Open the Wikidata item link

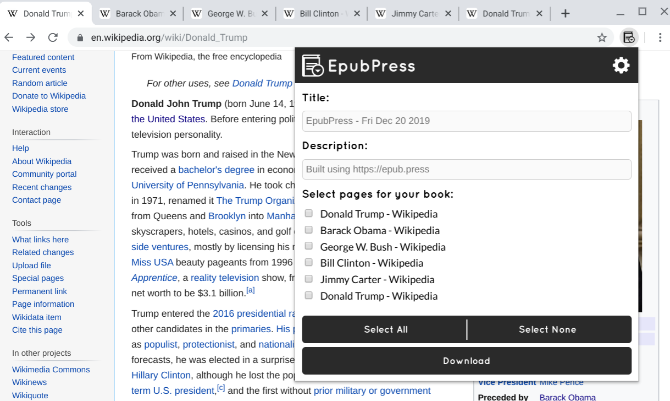click(x=36, y=317)
